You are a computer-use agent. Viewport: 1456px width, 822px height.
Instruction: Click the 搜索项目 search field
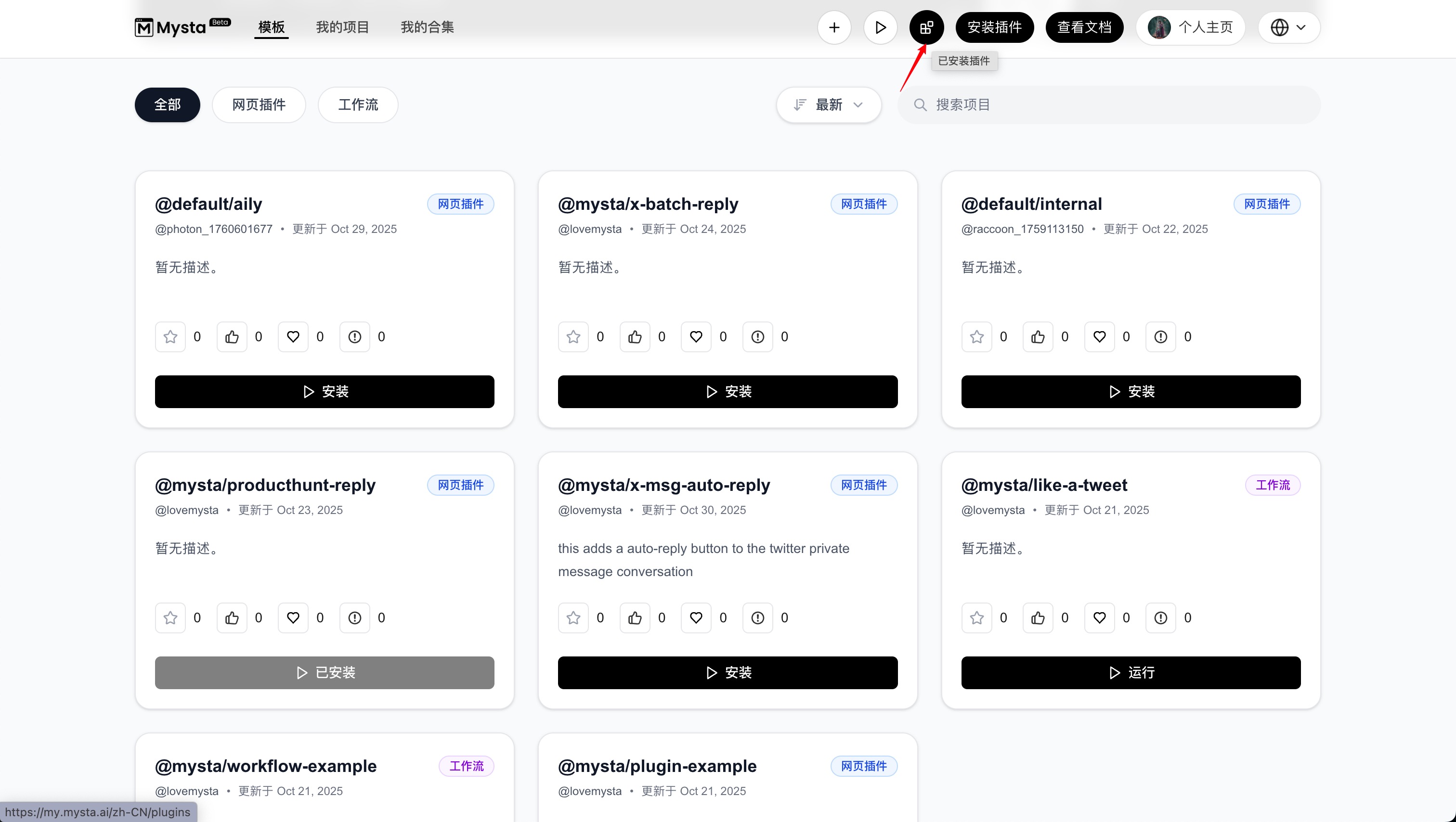click(x=1108, y=104)
